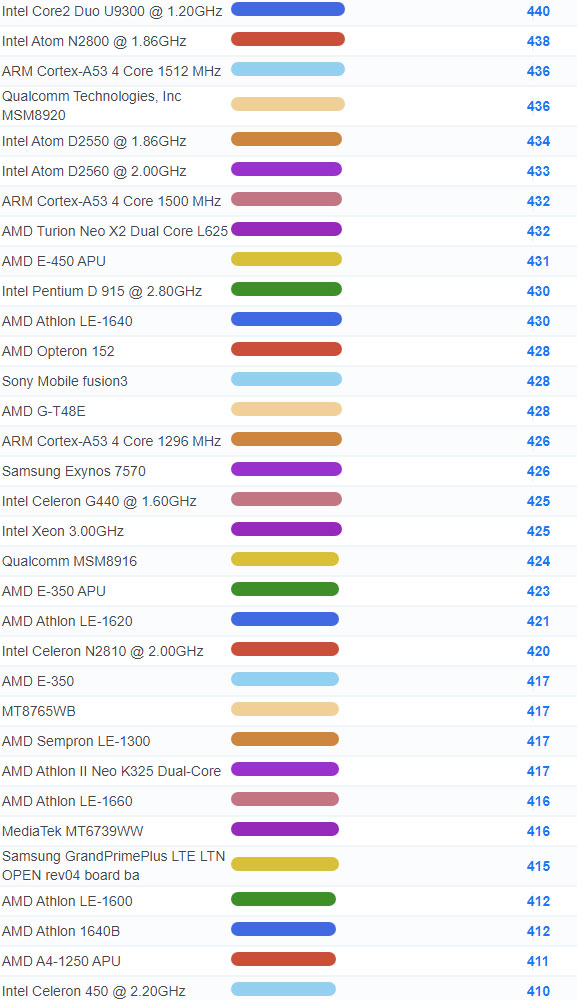577x1000 pixels.
Task: Select AMD A4-1250 APU name
Action: coord(61,960)
